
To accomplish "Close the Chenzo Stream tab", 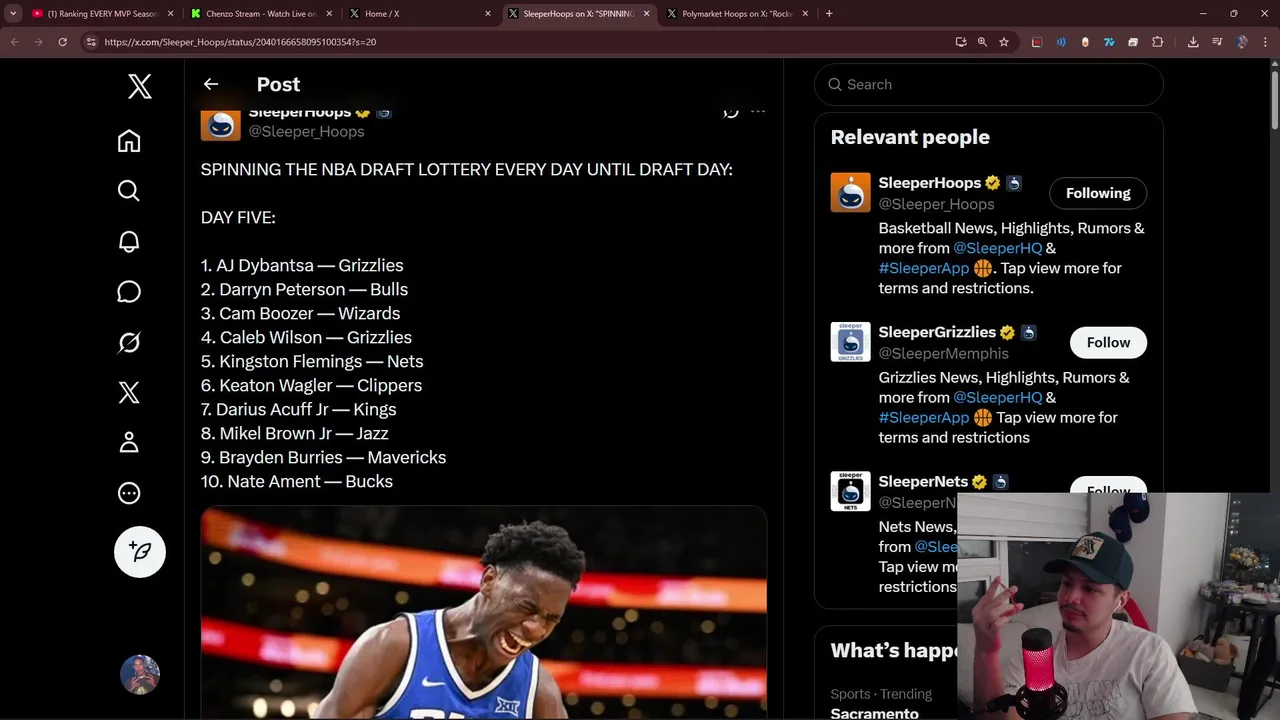I will (x=329, y=14).
